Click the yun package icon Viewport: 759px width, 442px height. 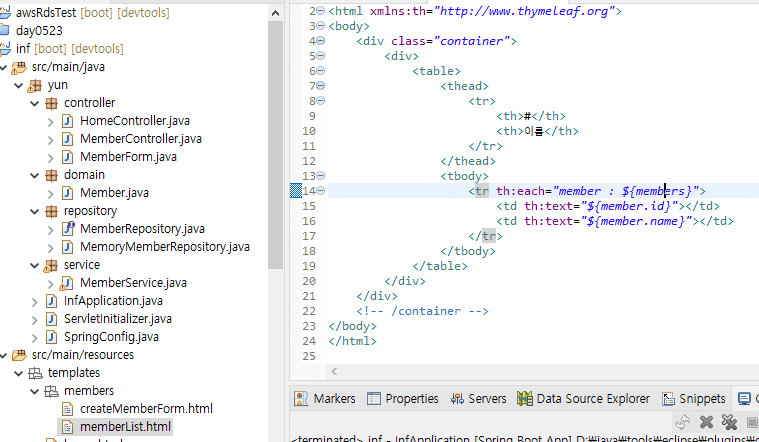pos(35,86)
